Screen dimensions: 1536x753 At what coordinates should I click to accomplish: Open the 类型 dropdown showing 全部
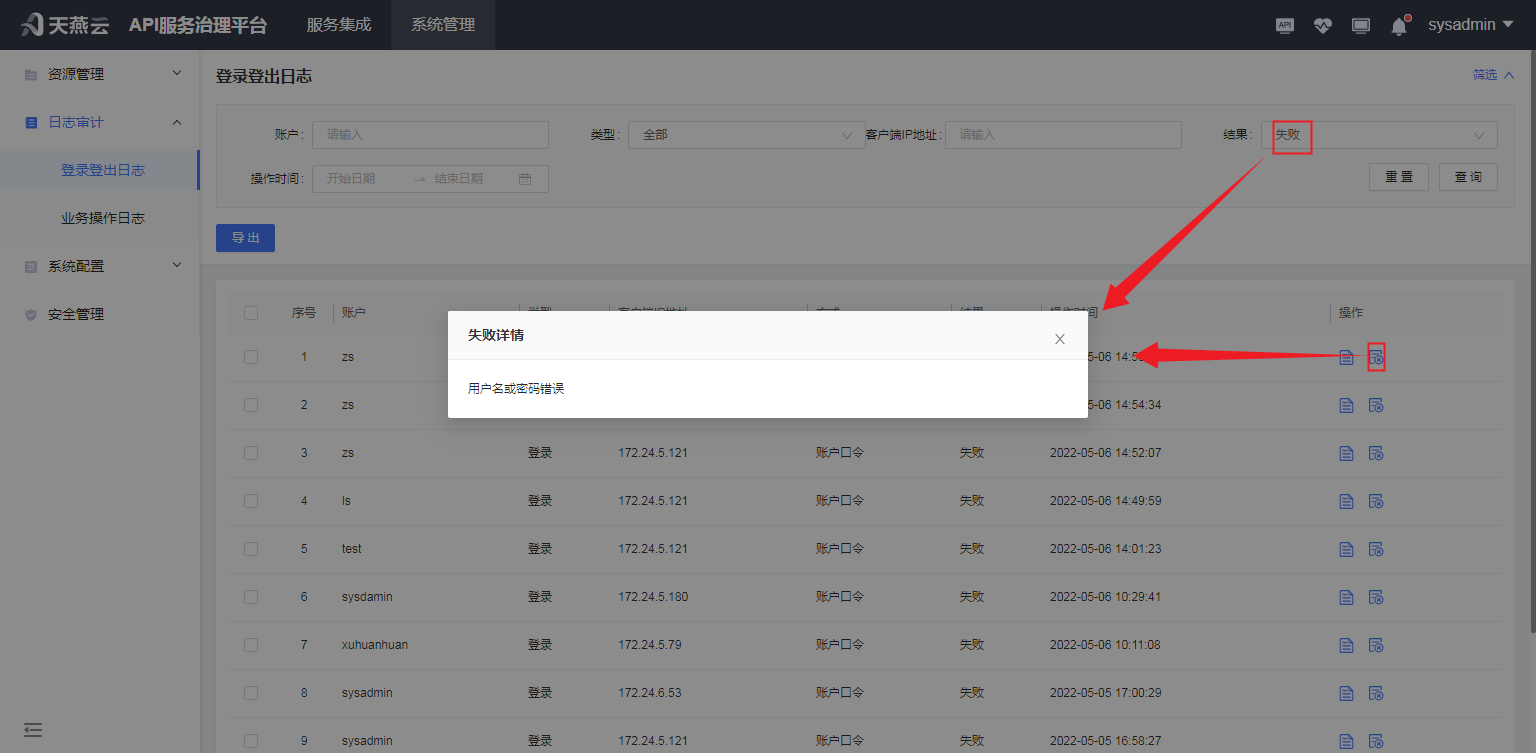coord(746,134)
